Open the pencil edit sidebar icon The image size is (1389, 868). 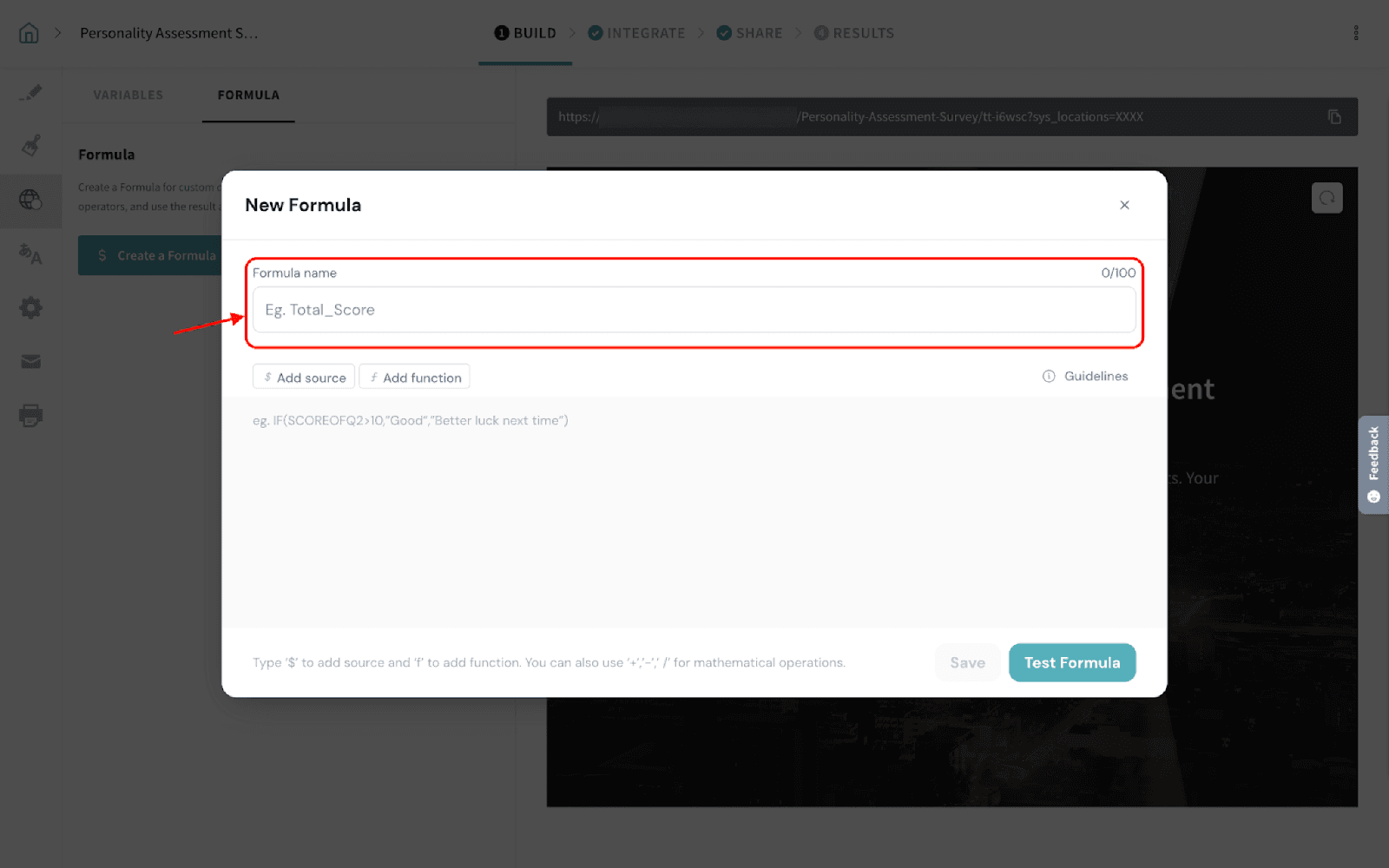point(30,92)
